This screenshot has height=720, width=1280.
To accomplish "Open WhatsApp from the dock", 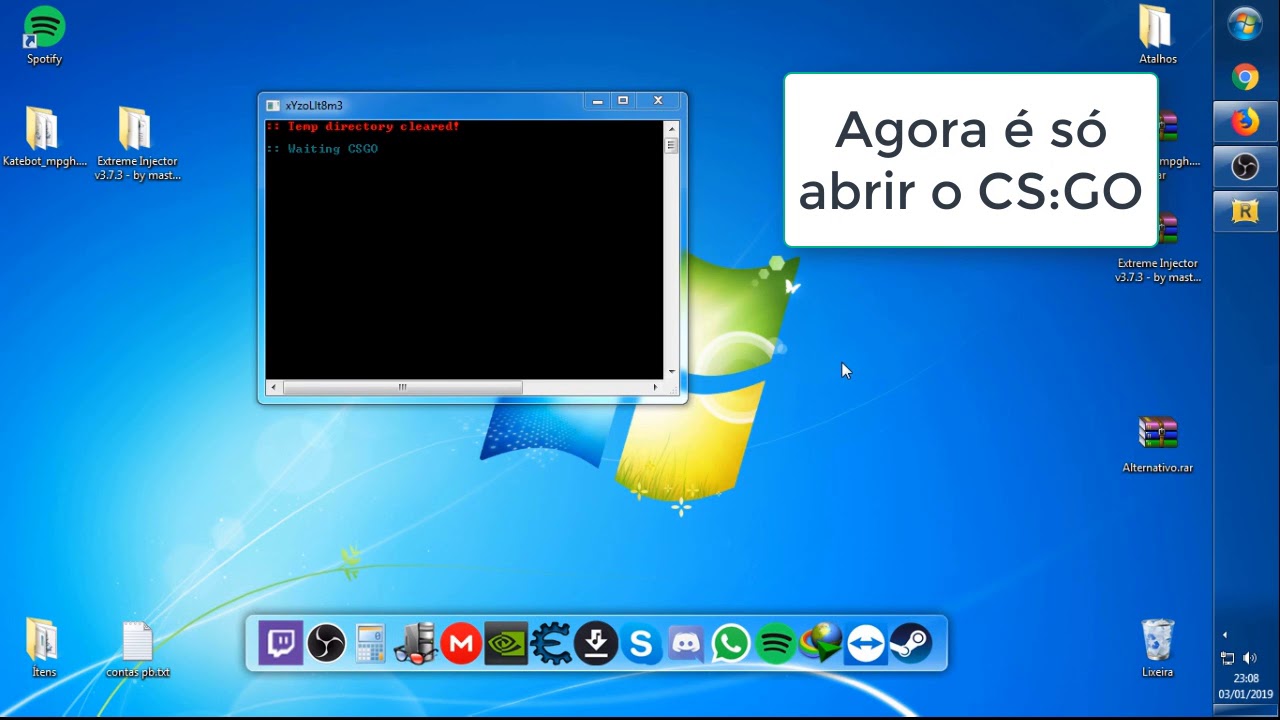I will coord(731,643).
